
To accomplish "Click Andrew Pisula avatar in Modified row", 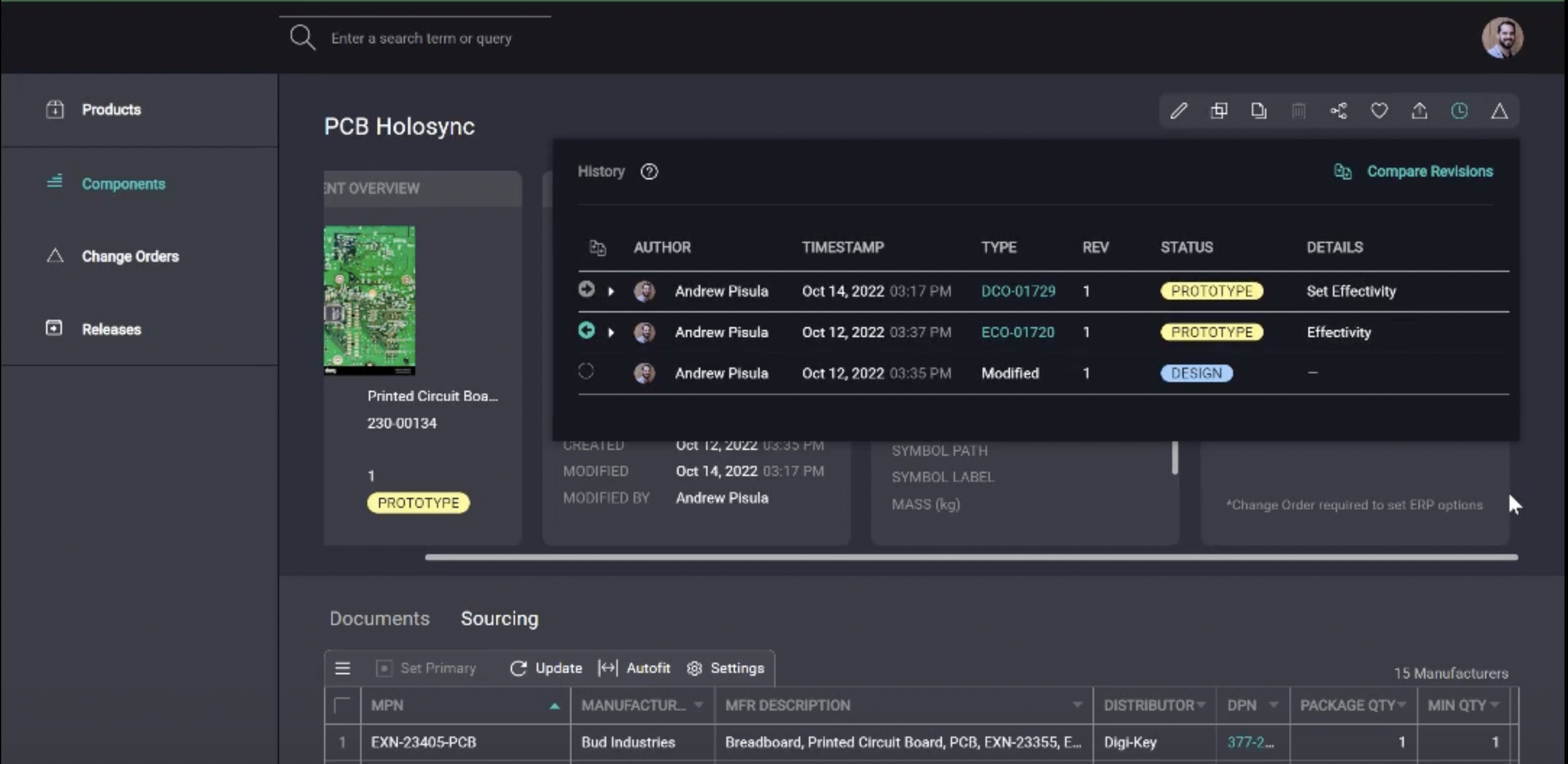I will 644,373.
